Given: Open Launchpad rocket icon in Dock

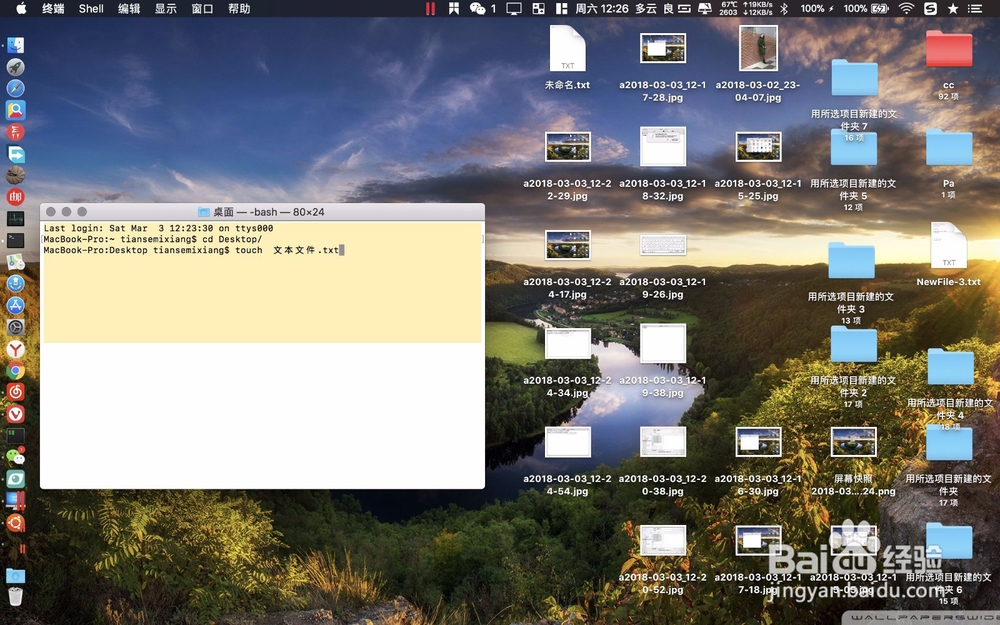Looking at the screenshot, I should (15, 66).
